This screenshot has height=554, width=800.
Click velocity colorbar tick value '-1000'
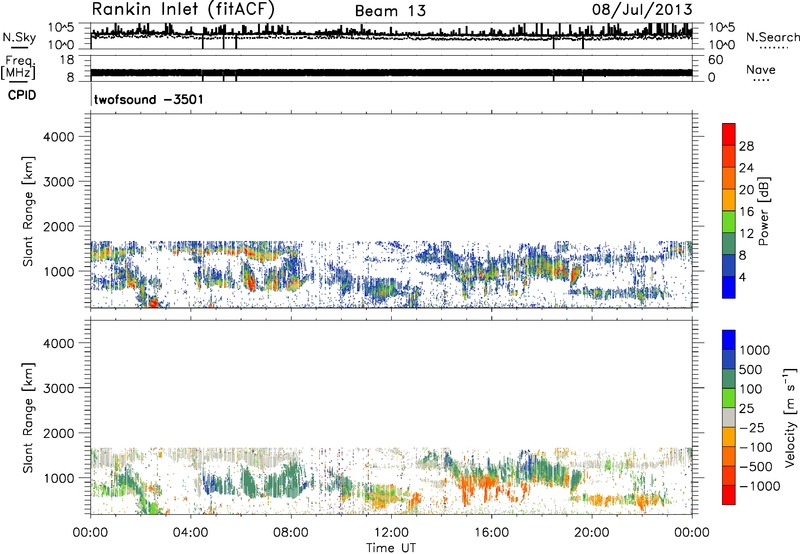coord(760,486)
